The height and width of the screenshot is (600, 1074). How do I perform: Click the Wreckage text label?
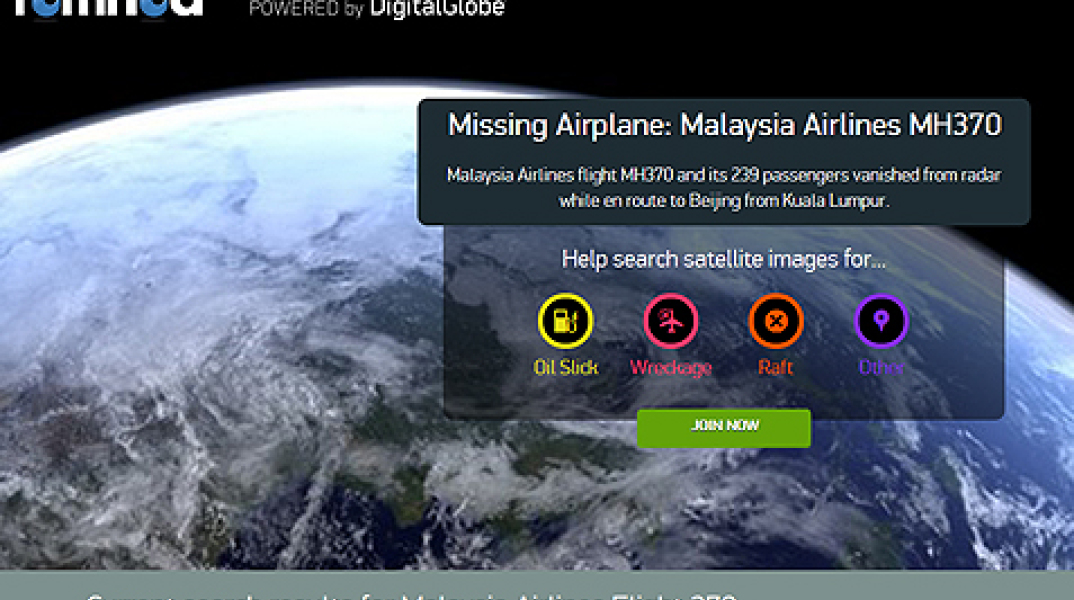pos(671,368)
